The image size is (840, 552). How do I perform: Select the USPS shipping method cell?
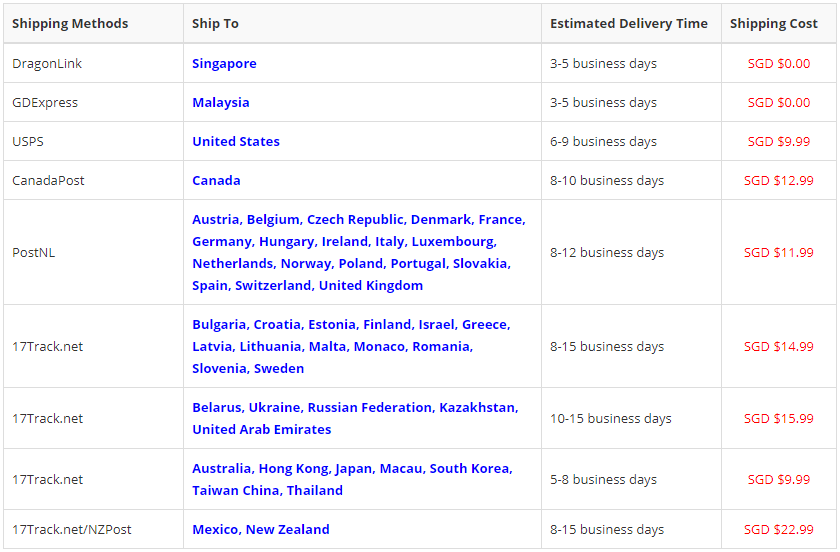tap(28, 141)
